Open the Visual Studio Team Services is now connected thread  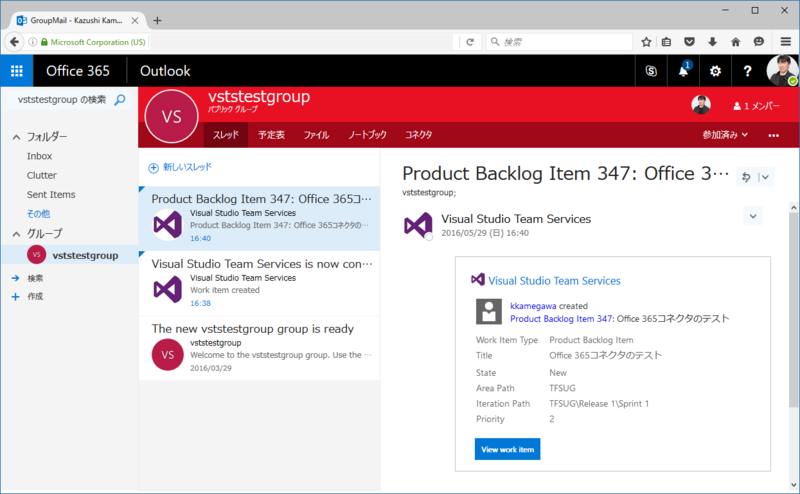pos(259,283)
